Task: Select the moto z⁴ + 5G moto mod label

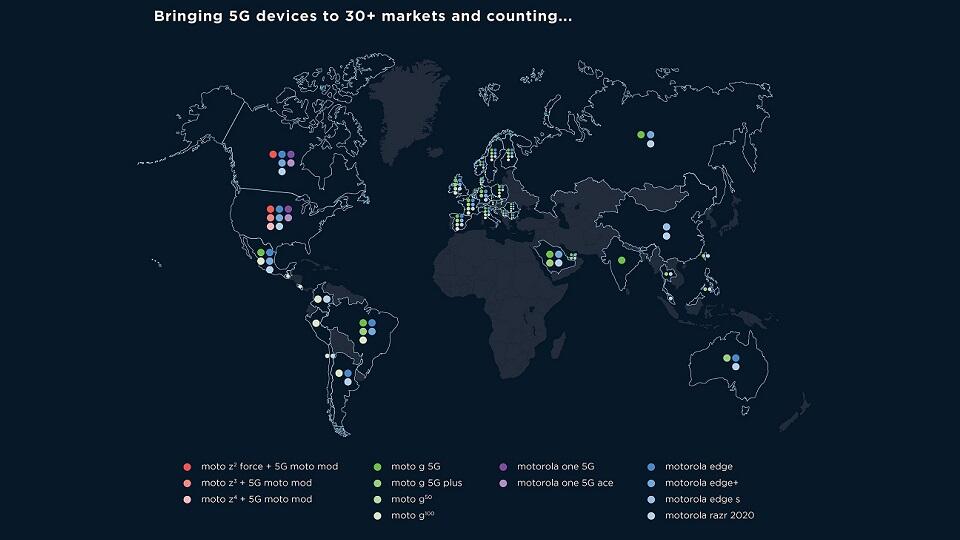Action: coord(256,498)
